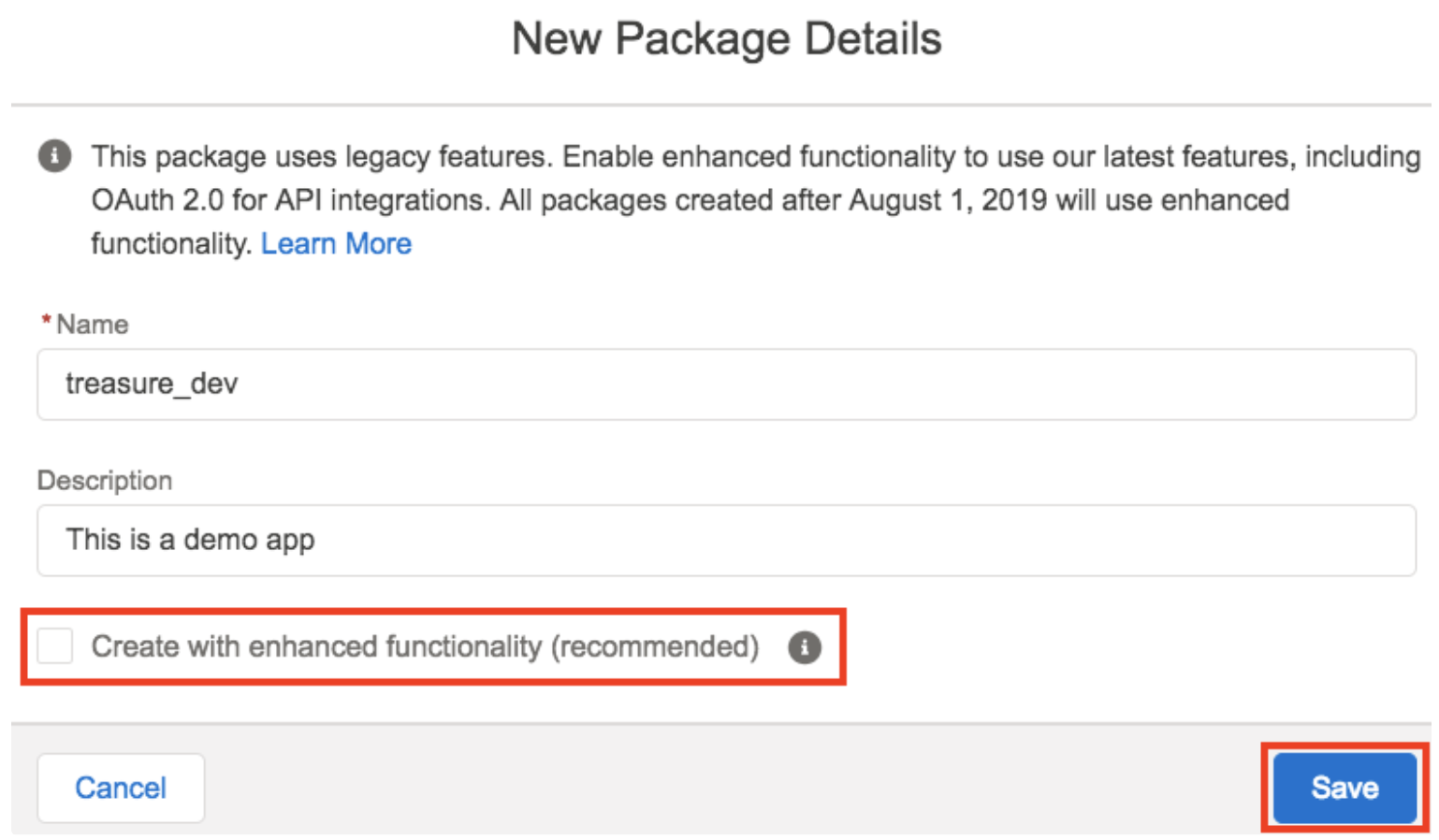This screenshot has width=1439, height=840.
Task: Click the enhanced functionality (recommended) label text
Action: pyautogui.click(x=425, y=646)
